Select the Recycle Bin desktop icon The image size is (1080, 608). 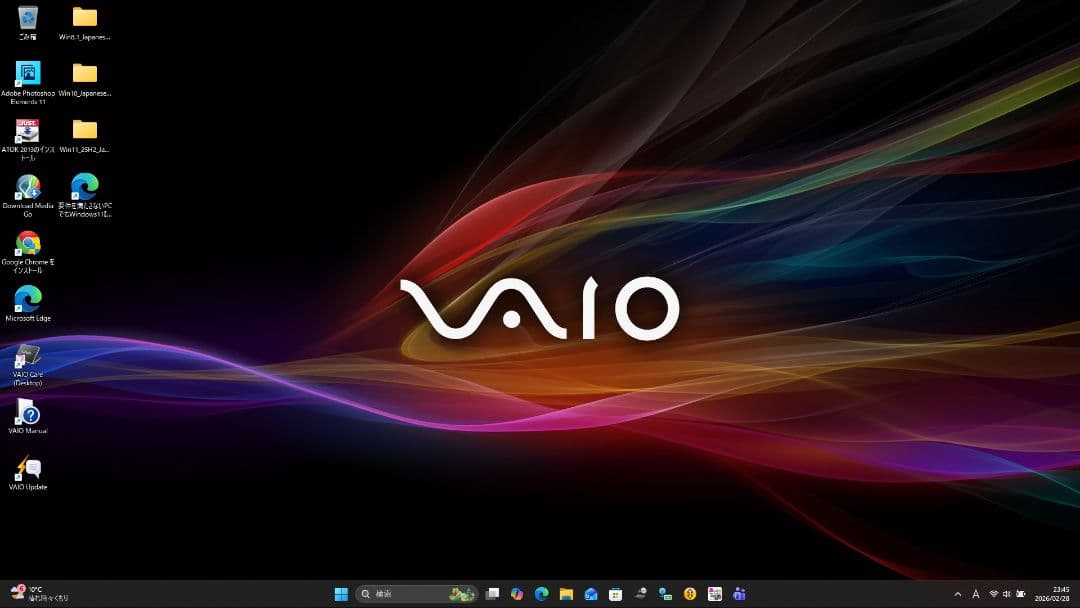click(x=28, y=23)
